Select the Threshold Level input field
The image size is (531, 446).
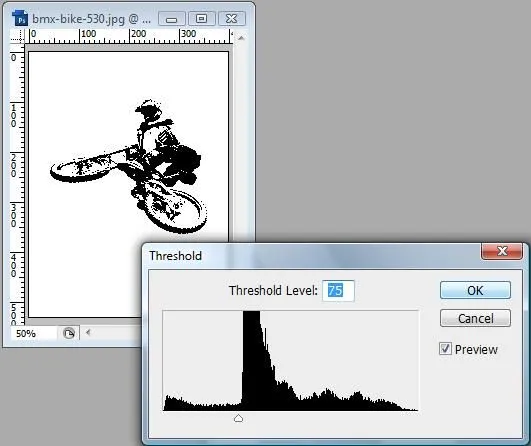pos(338,291)
